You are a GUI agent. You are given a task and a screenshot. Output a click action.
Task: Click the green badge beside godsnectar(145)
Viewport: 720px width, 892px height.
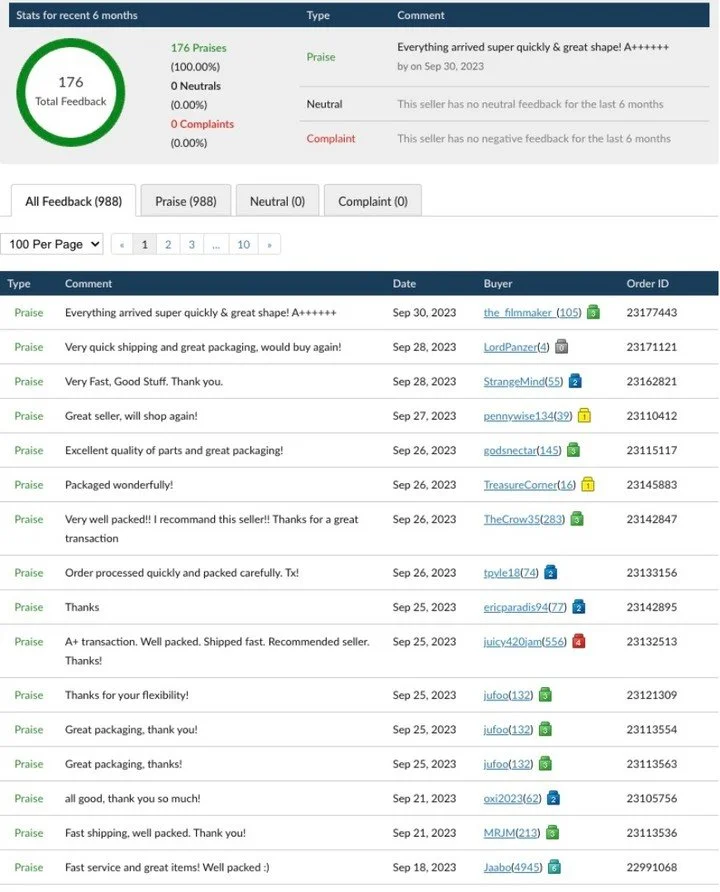(573, 450)
